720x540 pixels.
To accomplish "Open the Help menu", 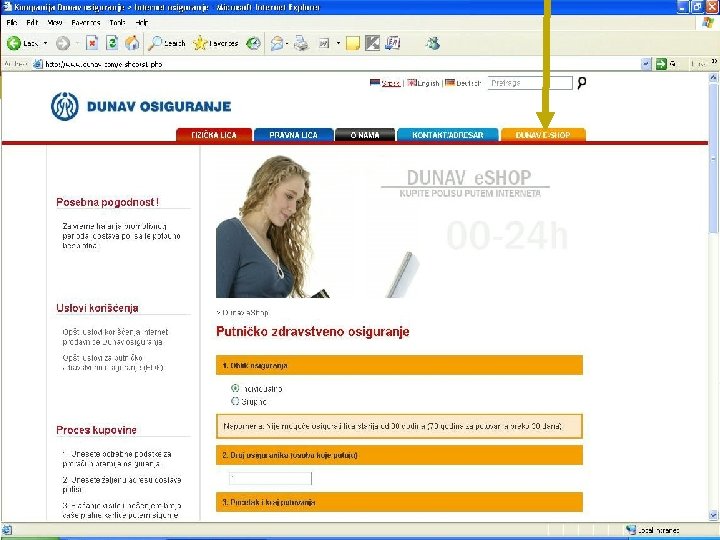I will 141,22.
